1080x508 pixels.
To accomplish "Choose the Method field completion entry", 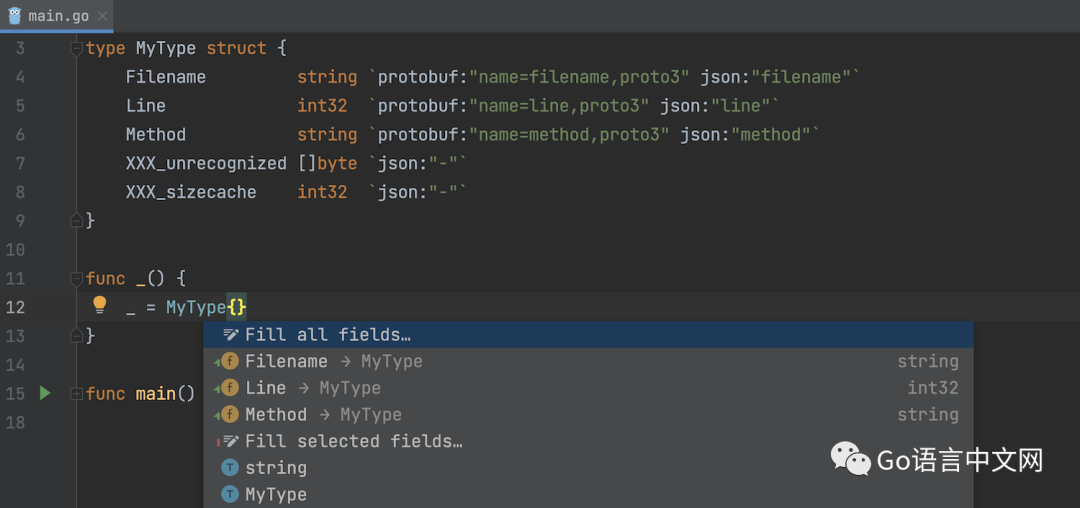I will click(x=276, y=415).
